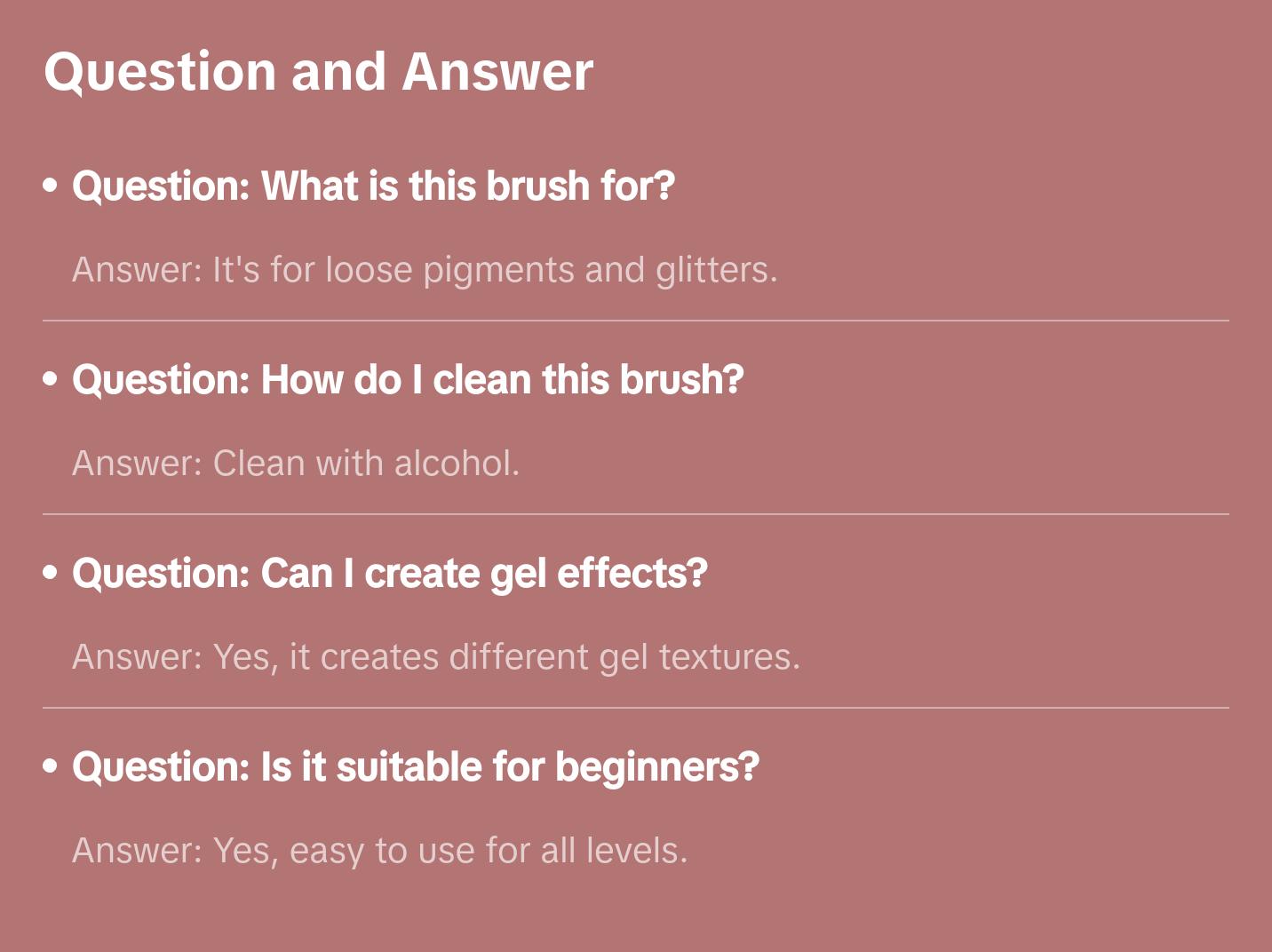1272x952 pixels.
Task: Click the bullet beside "How do I clean this brush?"
Action: pos(51,379)
